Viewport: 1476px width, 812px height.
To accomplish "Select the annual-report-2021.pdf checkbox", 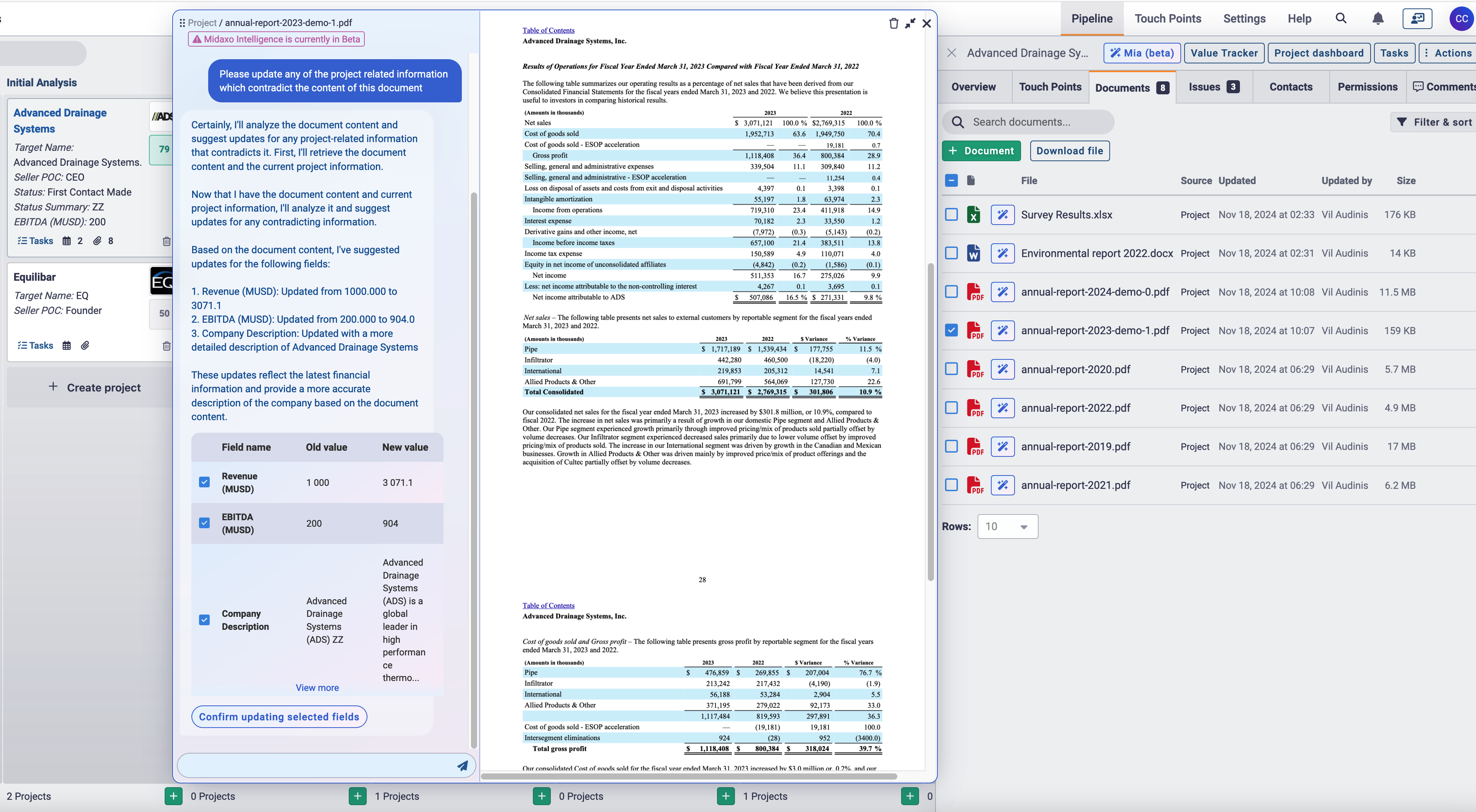I will 951,485.
